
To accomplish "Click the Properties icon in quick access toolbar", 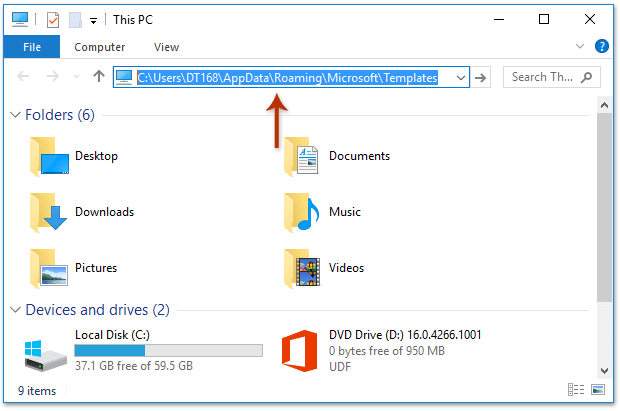I will (54, 19).
